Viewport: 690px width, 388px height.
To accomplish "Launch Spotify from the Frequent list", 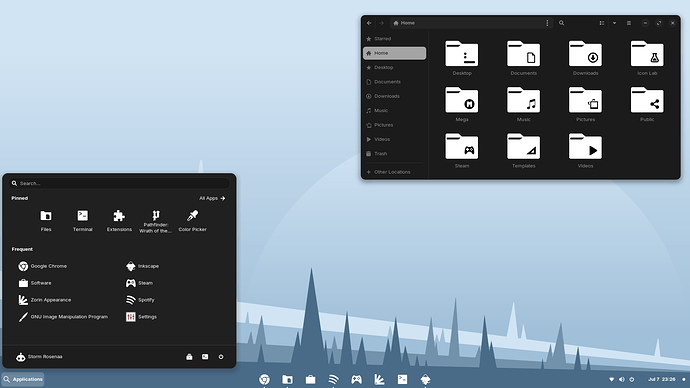I will [140, 300].
